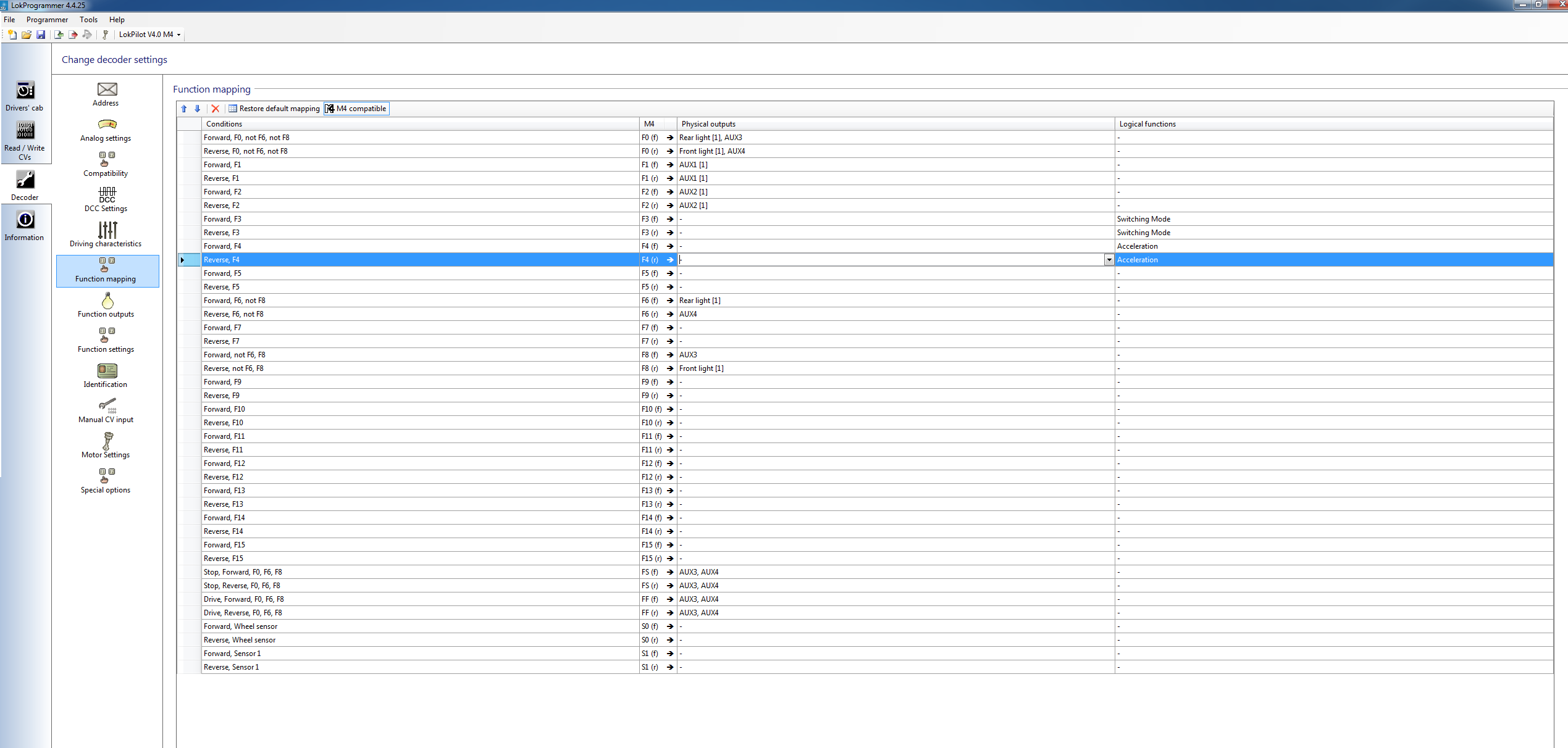Open the File menu
The height and width of the screenshot is (748, 1568).
pos(9,20)
